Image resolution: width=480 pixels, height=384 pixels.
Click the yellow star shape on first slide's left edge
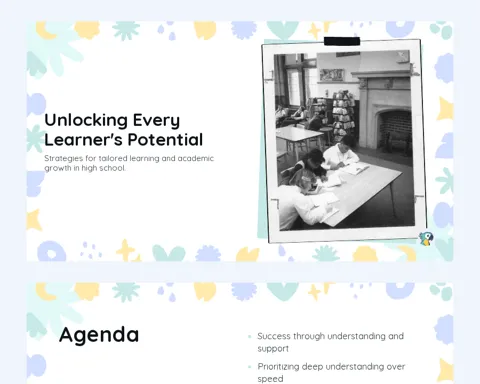[34, 220]
